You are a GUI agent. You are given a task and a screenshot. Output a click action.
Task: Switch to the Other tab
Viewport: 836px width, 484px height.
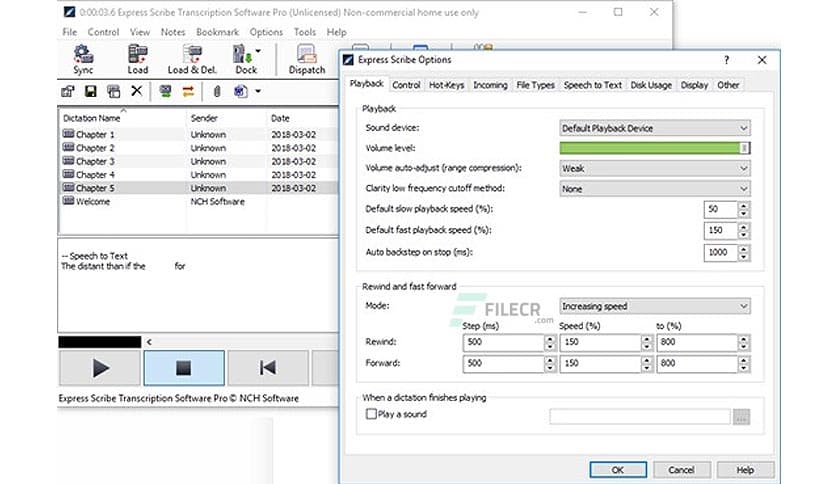click(728, 85)
